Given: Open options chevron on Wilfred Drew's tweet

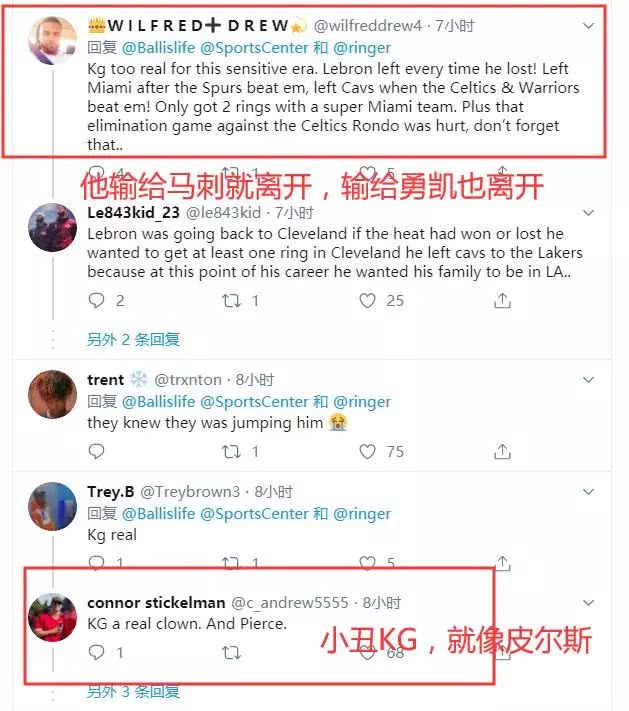Looking at the screenshot, I should [588, 26].
